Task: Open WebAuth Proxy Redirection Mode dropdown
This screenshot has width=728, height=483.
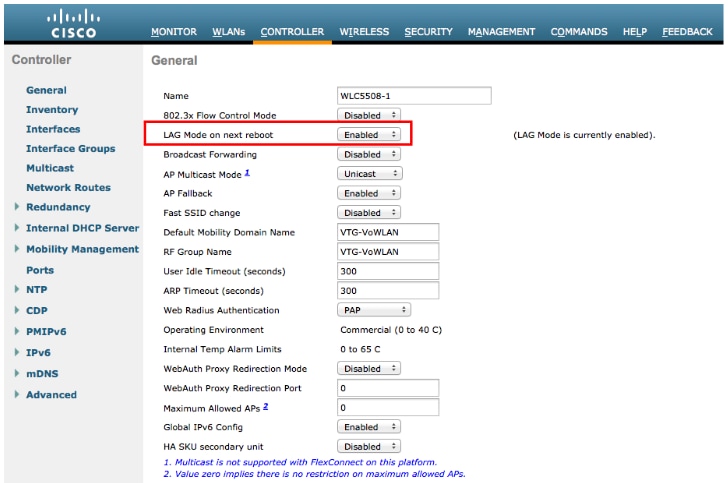Action: pos(369,368)
